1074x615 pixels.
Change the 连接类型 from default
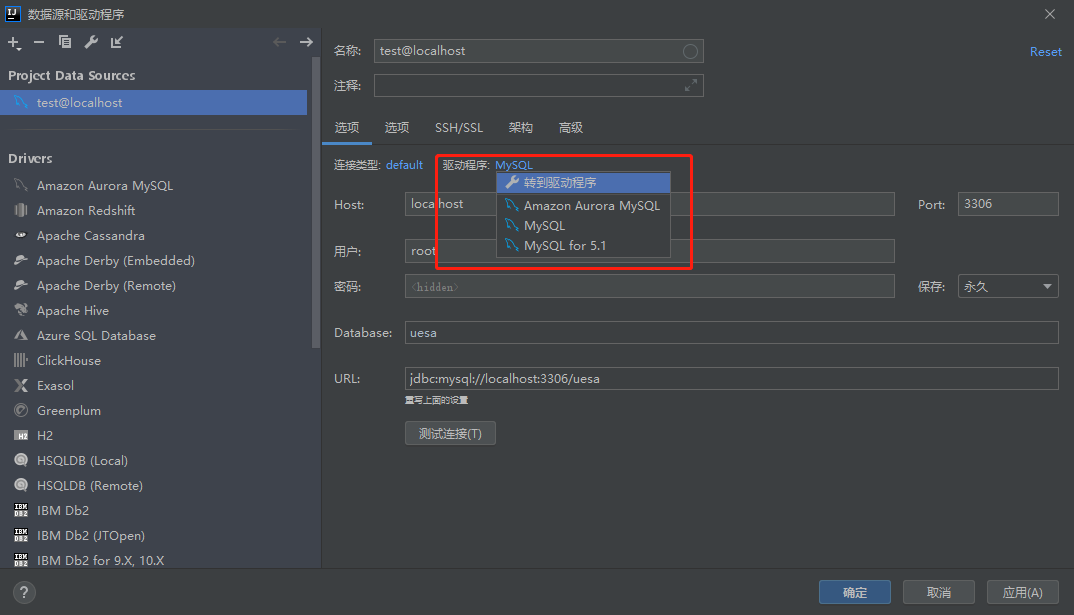pyautogui.click(x=404, y=164)
